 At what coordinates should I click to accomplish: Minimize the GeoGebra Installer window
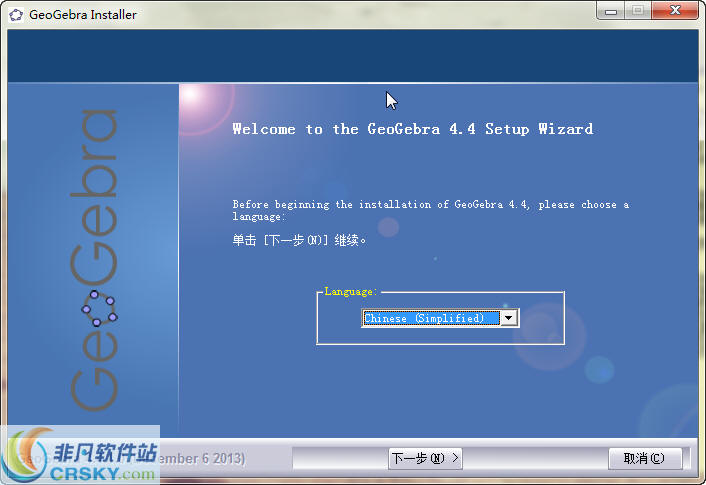pos(611,11)
